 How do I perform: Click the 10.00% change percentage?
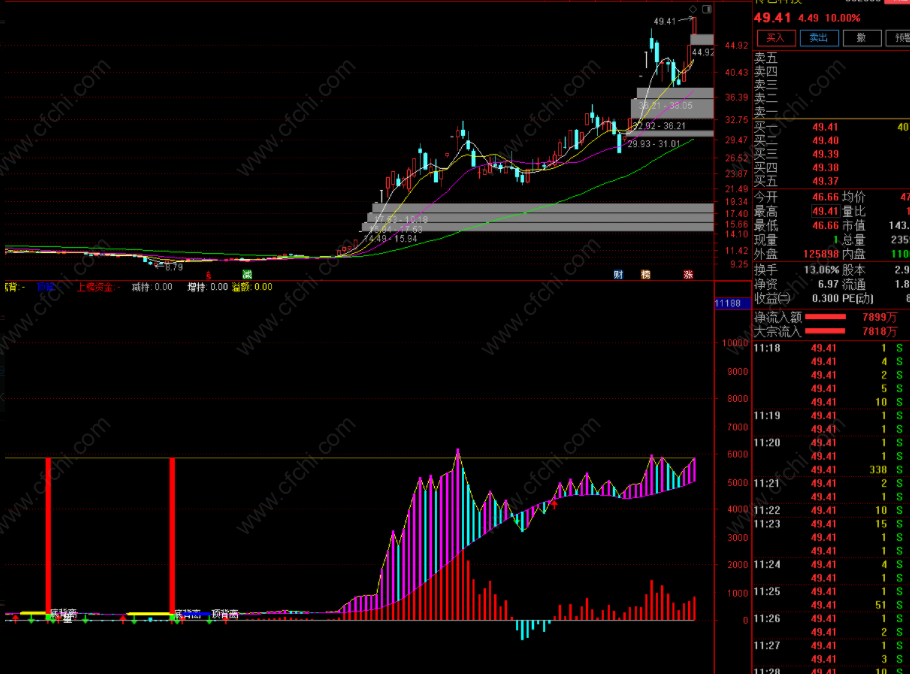pyautogui.click(x=843, y=18)
